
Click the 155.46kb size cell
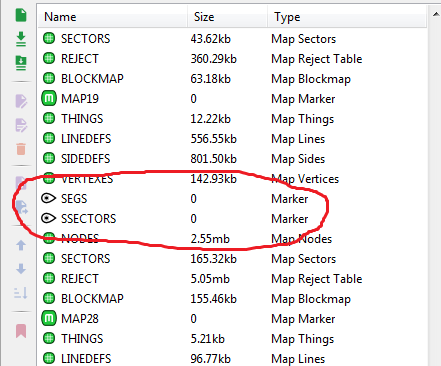click(214, 299)
